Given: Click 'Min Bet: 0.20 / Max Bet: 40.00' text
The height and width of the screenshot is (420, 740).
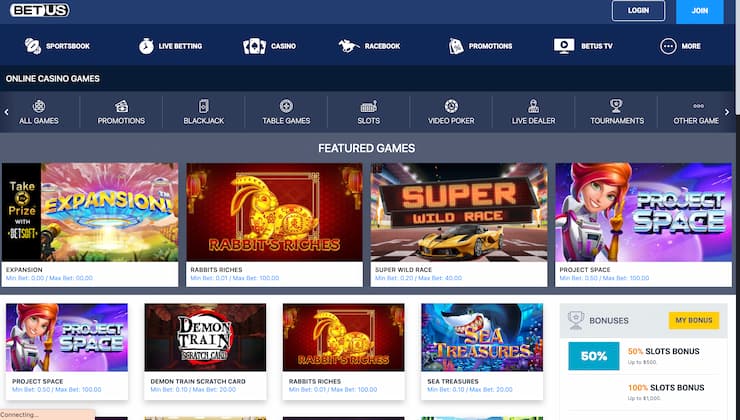Looking at the screenshot, I should (418, 278).
